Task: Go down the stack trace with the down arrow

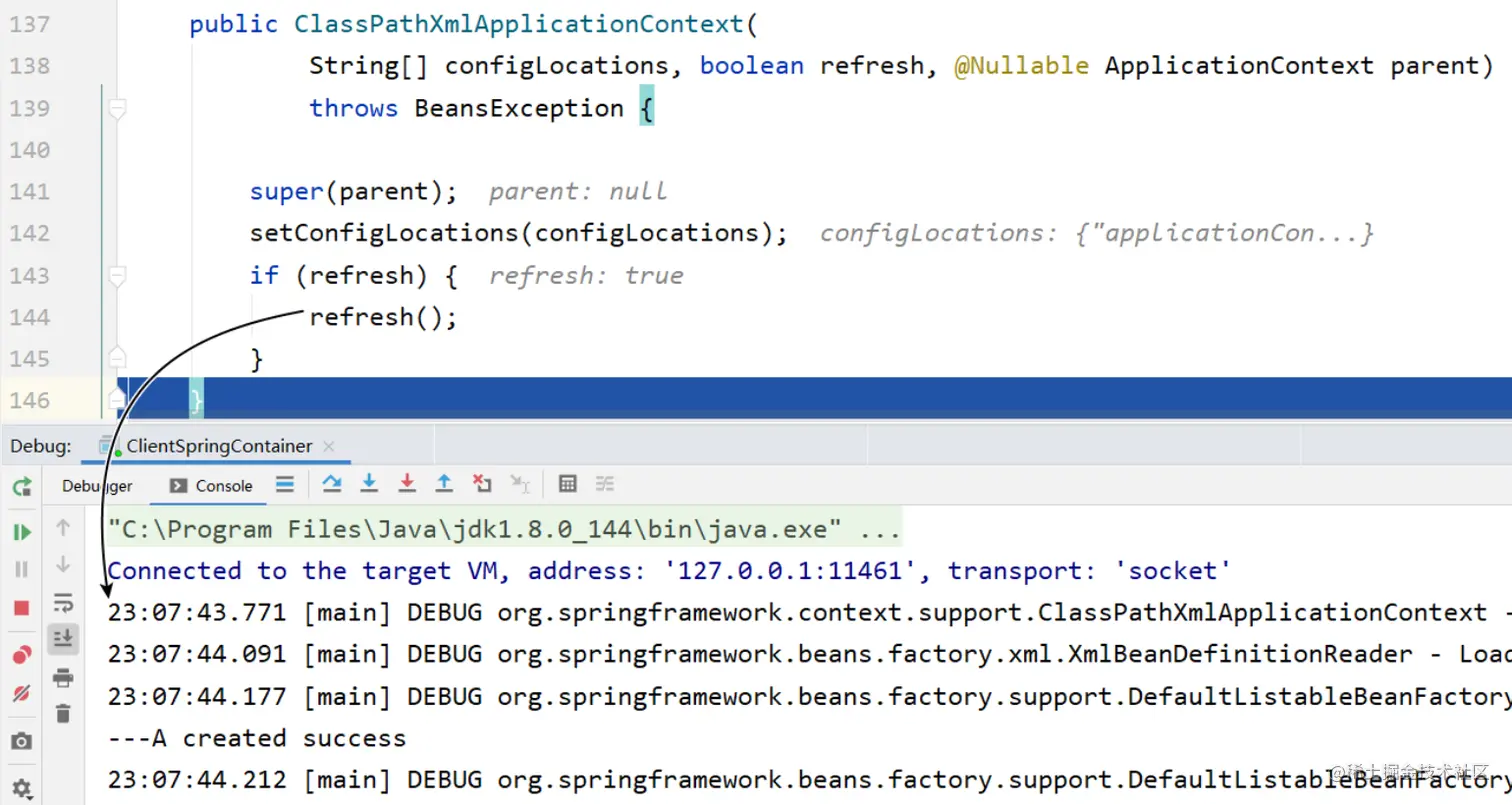Action: pyautogui.click(x=63, y=564)
